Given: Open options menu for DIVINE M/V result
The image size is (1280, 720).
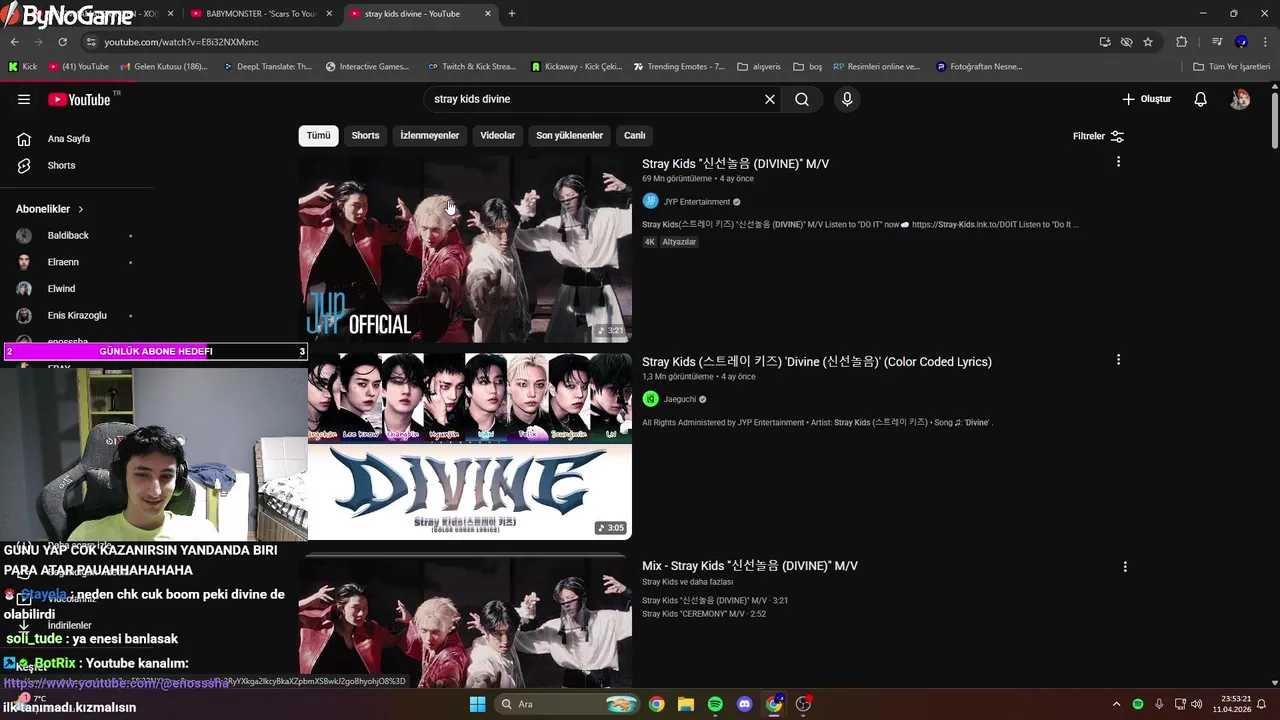Looking at the screenshot, I should (1118, 162).
